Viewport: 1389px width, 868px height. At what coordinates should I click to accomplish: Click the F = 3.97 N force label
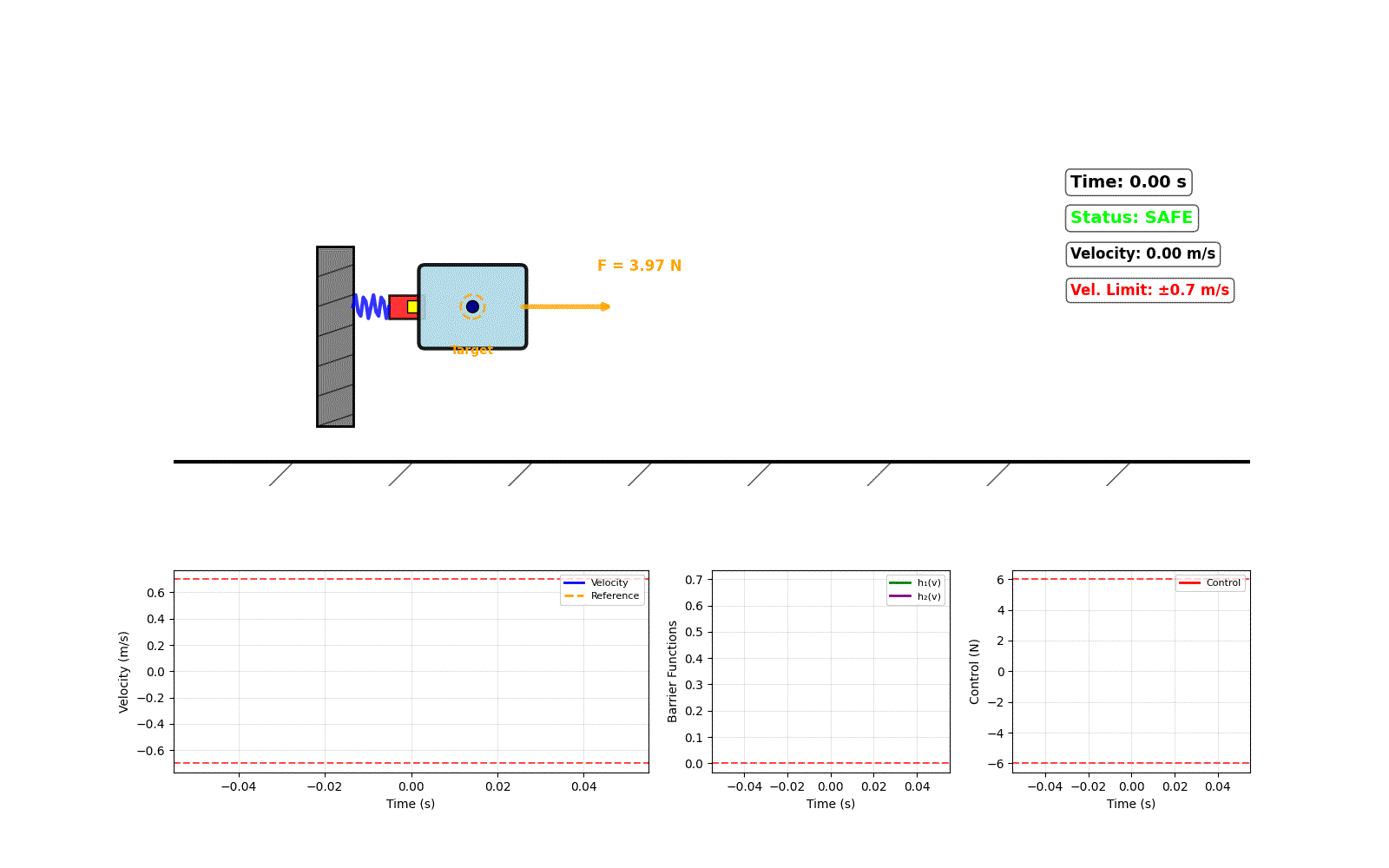(639, 266)
